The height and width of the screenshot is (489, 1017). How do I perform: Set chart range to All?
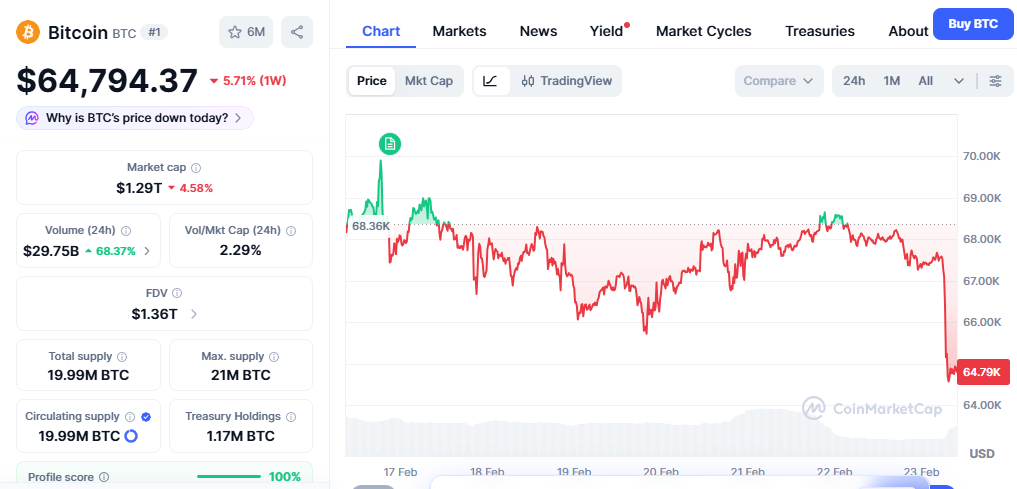926,81
